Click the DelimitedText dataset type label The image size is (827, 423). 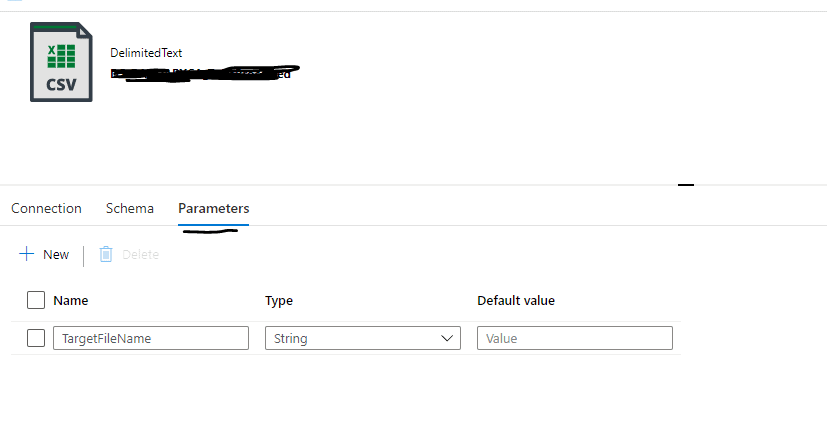click(146, 52)
